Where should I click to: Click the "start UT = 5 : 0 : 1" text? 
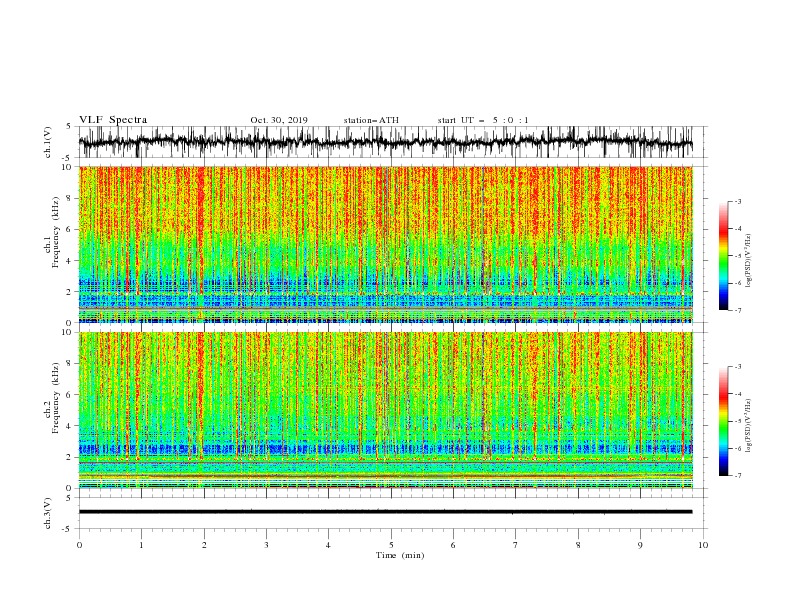pos(483,120)
